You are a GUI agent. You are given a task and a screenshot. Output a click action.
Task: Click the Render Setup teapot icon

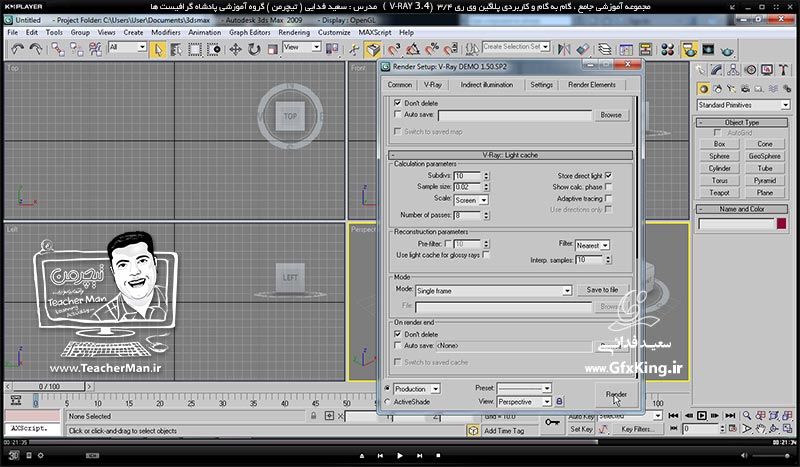point(689,49)
